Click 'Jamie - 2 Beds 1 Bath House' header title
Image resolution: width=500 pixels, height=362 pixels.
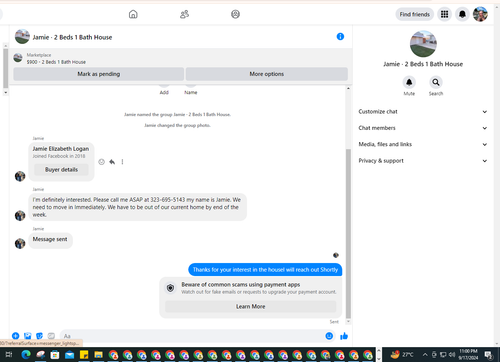[x=72, y=37]
